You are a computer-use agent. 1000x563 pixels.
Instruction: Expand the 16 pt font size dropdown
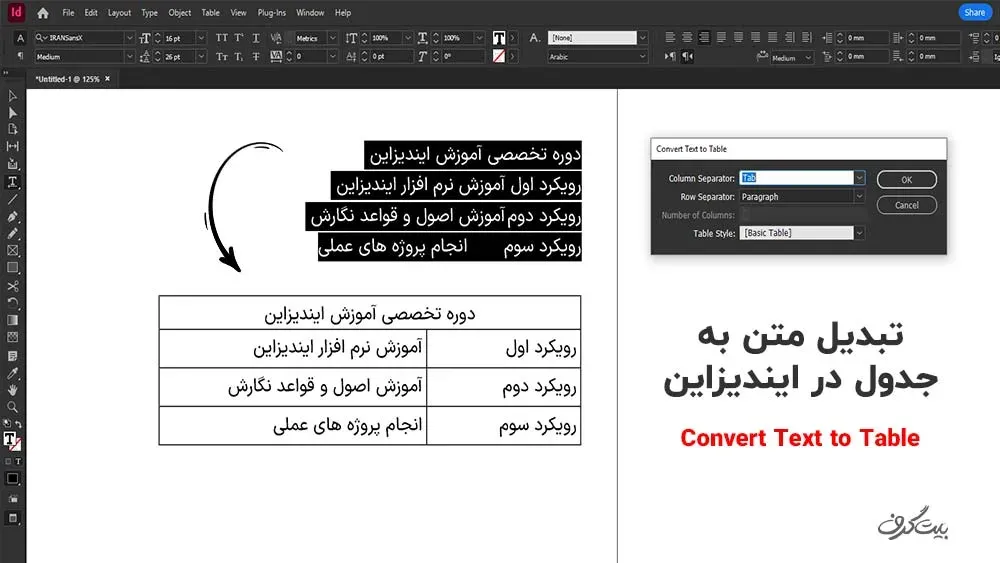click(x=201, y=38)
